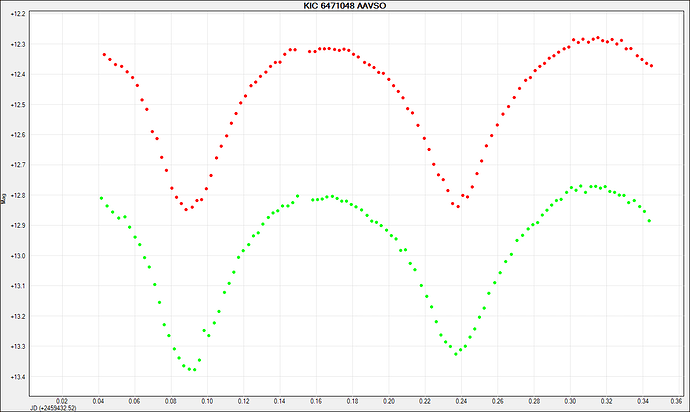Click the 0.16 x-axis tick label
690x412 pixels.
[316, 401]
